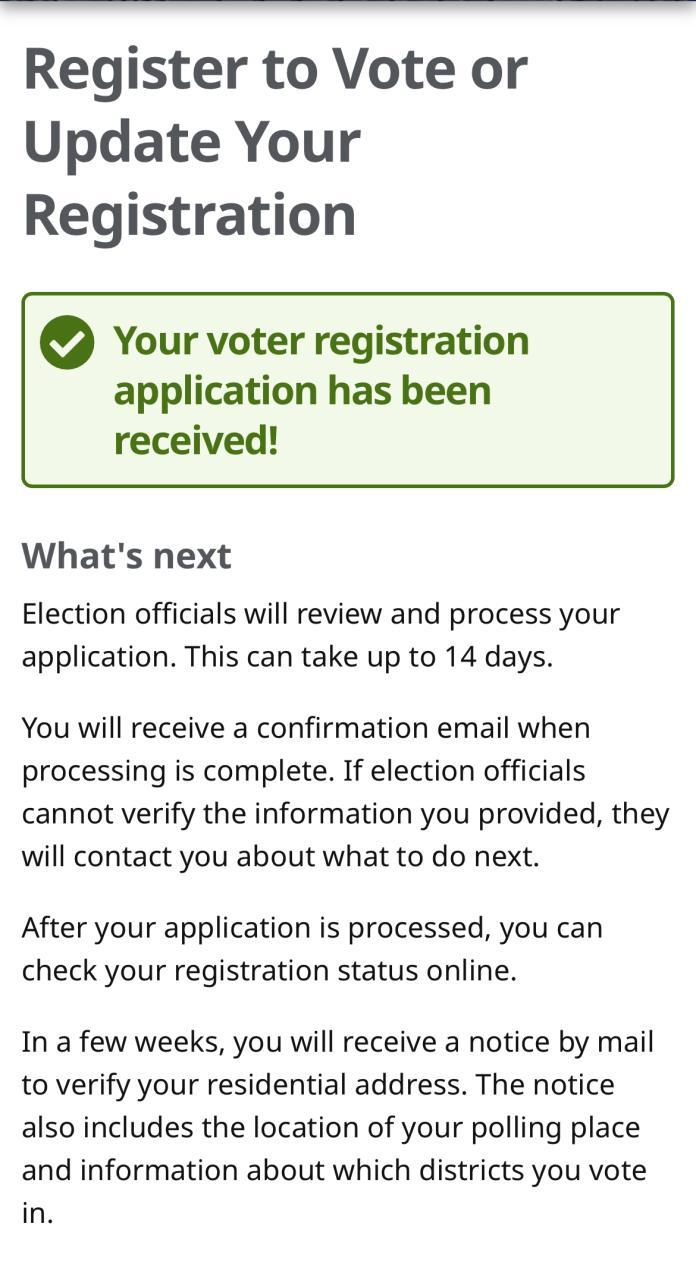
Task: Click the 'check your registration status online' text
Action: [269, 971]
